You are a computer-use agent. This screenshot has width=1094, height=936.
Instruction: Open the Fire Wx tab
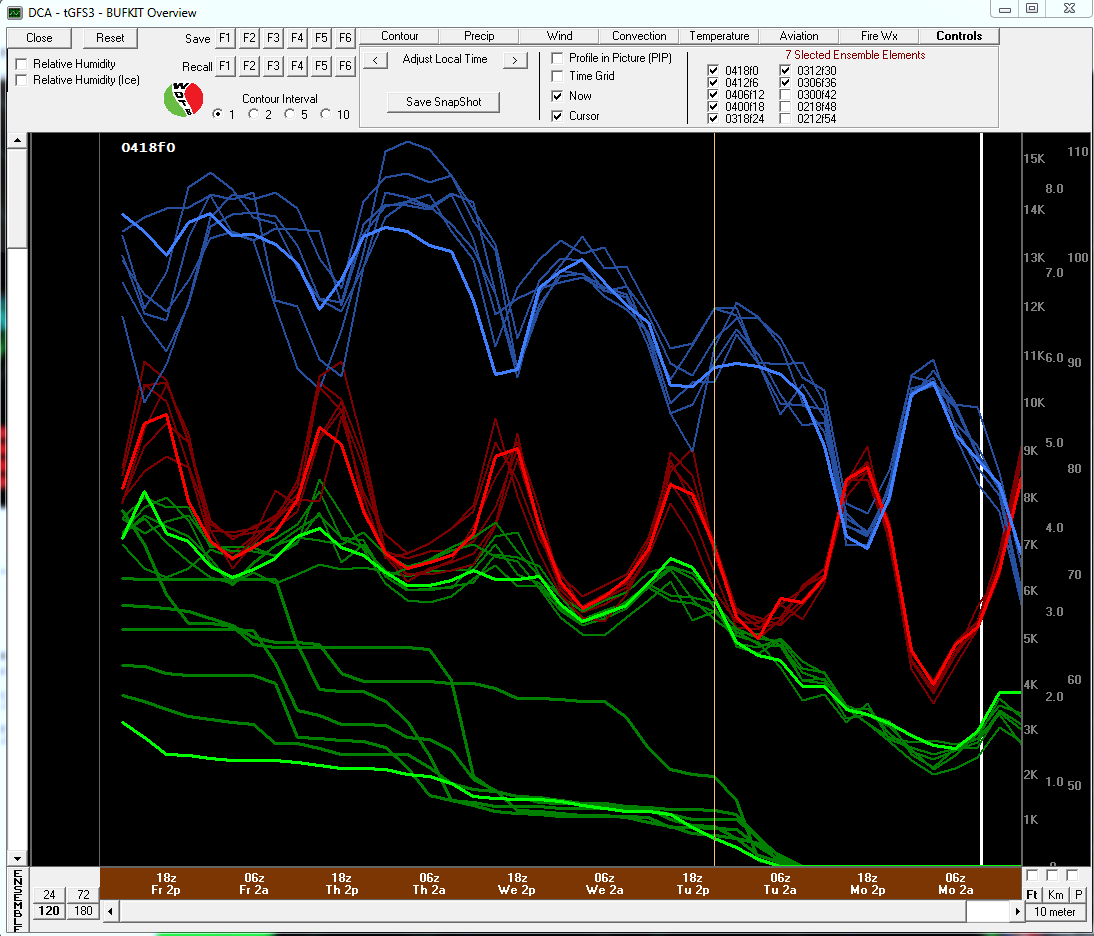point(879,36)
